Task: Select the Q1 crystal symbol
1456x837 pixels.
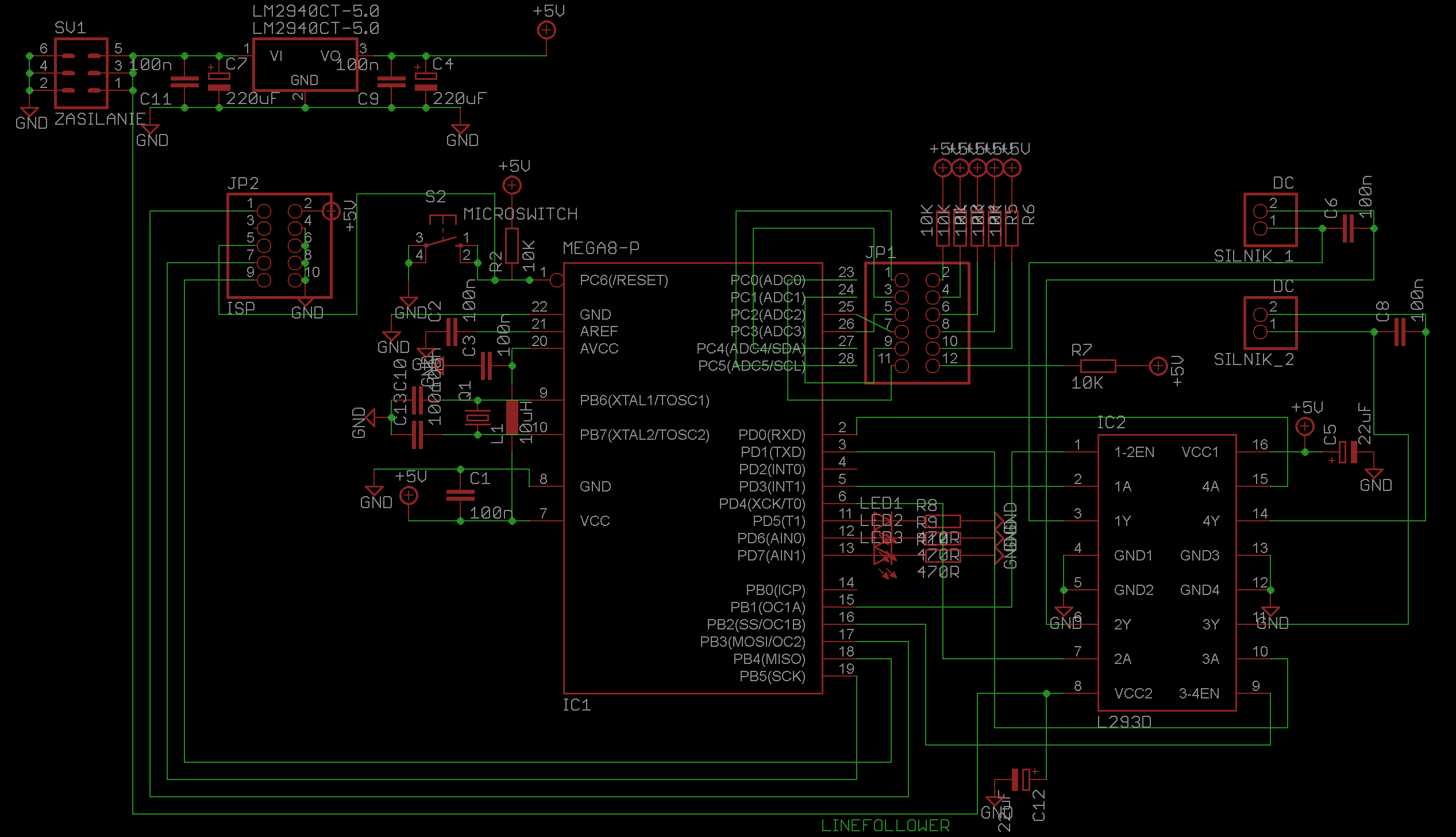Action: point(477,417)
